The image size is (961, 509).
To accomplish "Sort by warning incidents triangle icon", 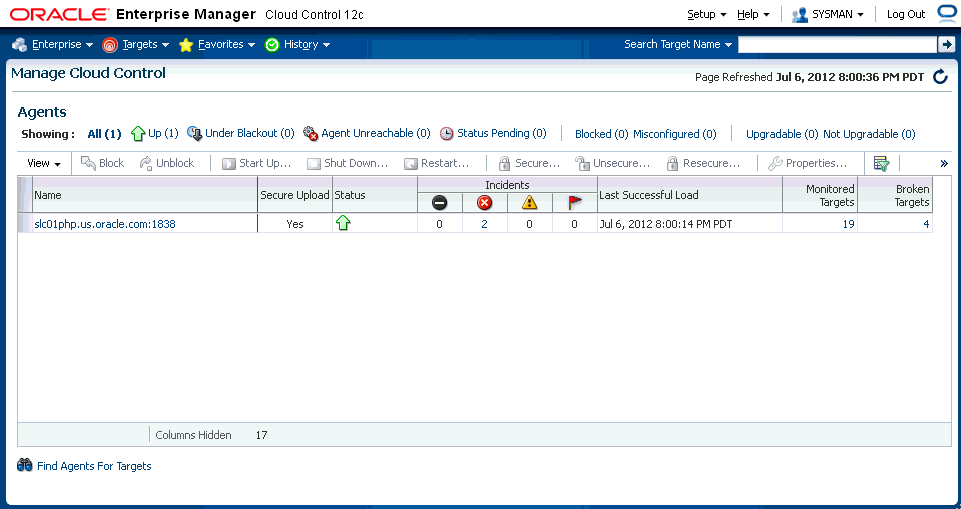I will 530,203.
